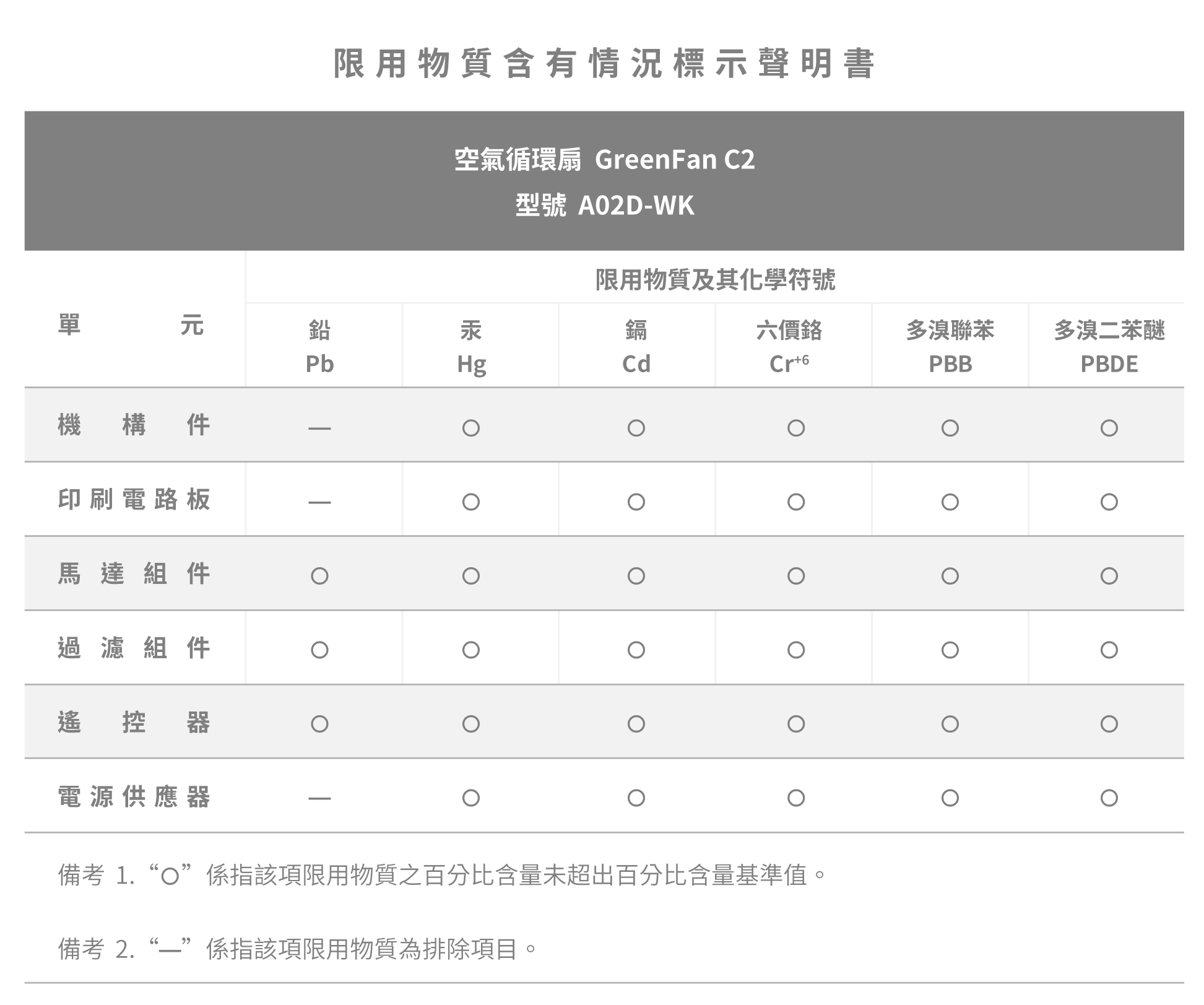Click the 印刷電路板 row label
This screenshot has height=1005, width=1204.
tap(134, 499)
